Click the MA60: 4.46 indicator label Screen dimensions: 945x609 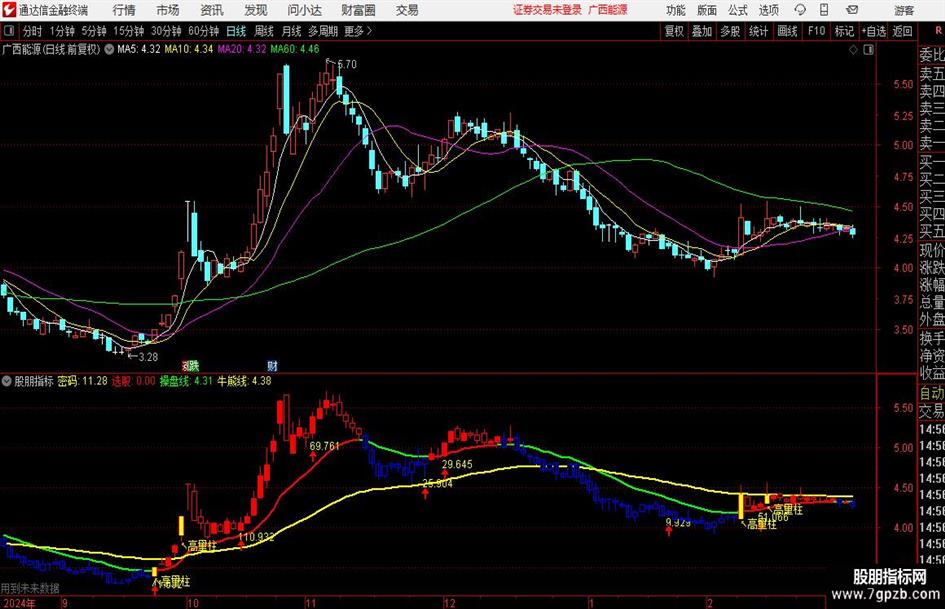pos(295,49)
